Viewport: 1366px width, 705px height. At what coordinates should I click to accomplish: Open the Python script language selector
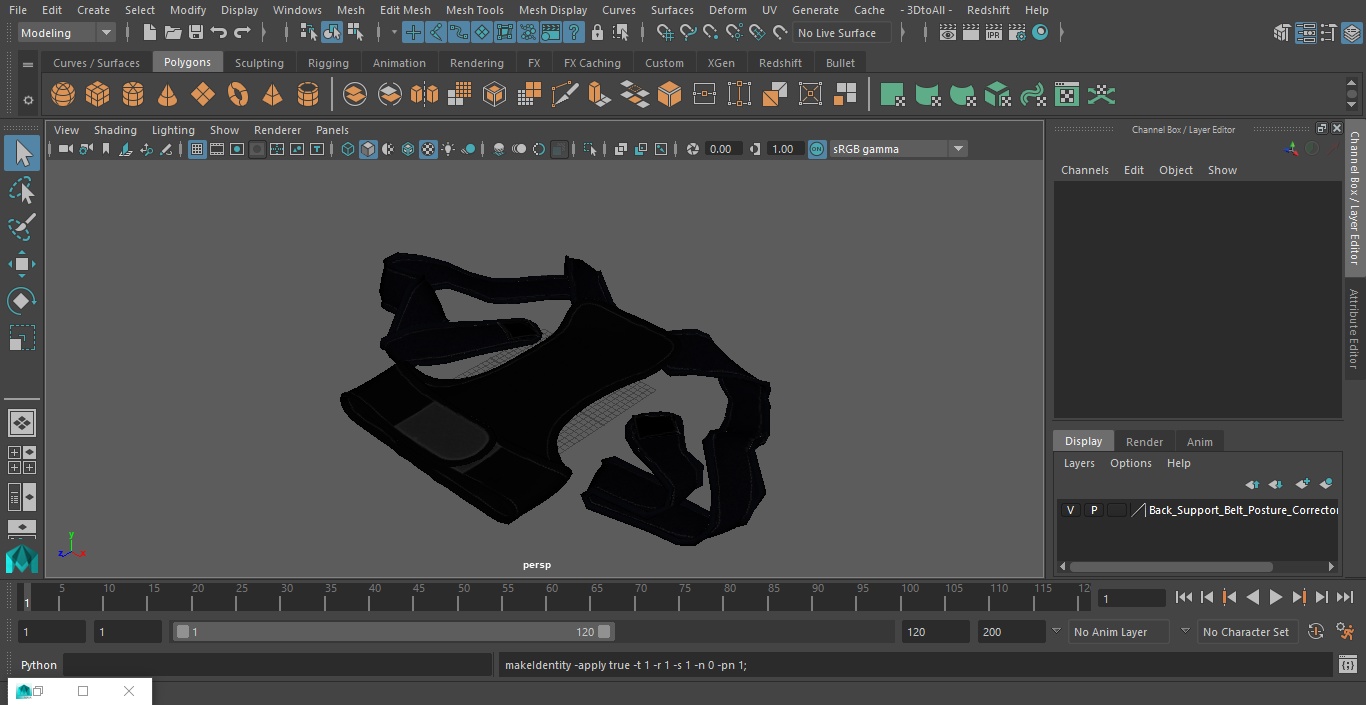coord(39,665)
